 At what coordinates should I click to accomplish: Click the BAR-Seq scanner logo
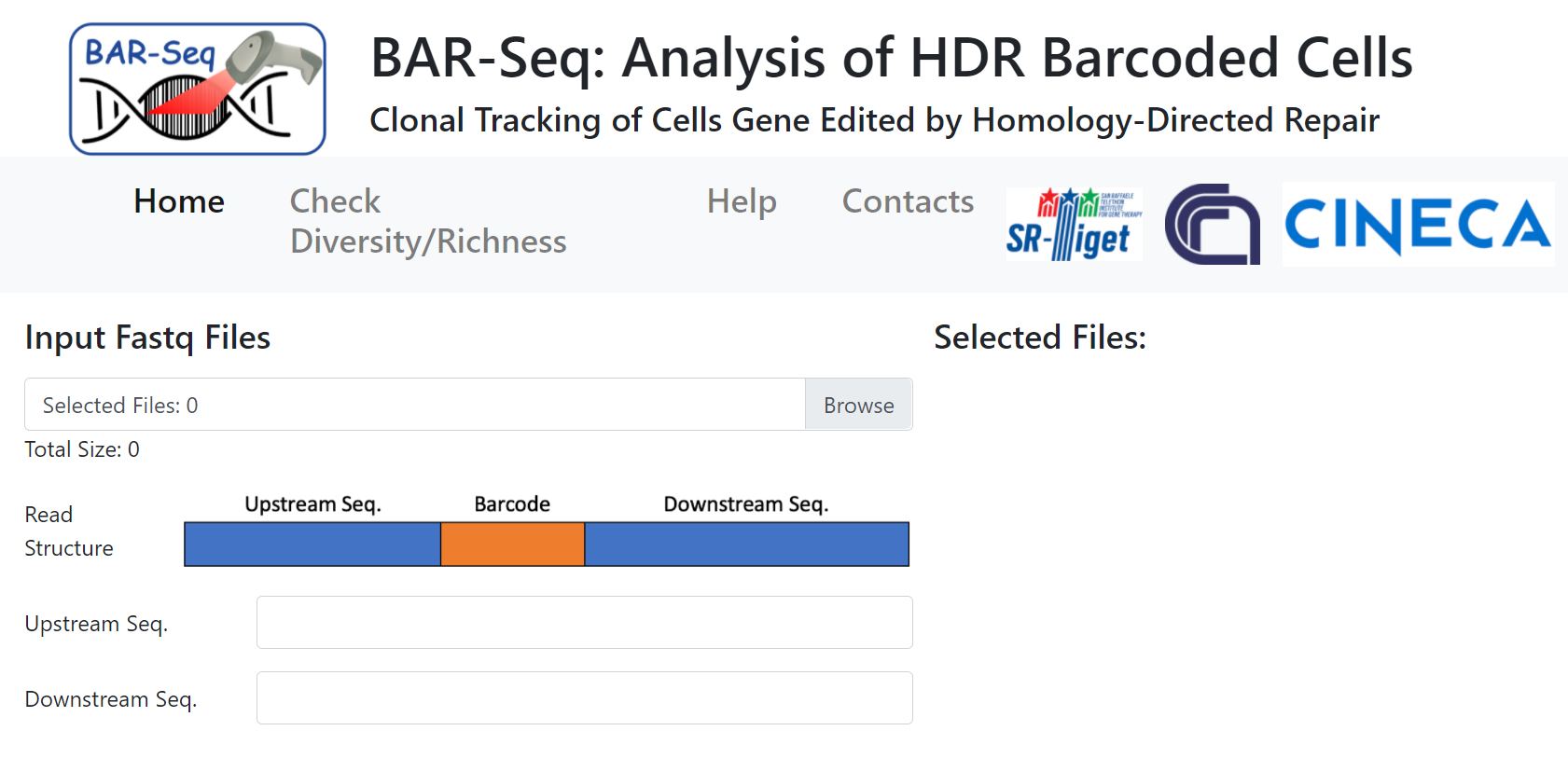point(197,90)
